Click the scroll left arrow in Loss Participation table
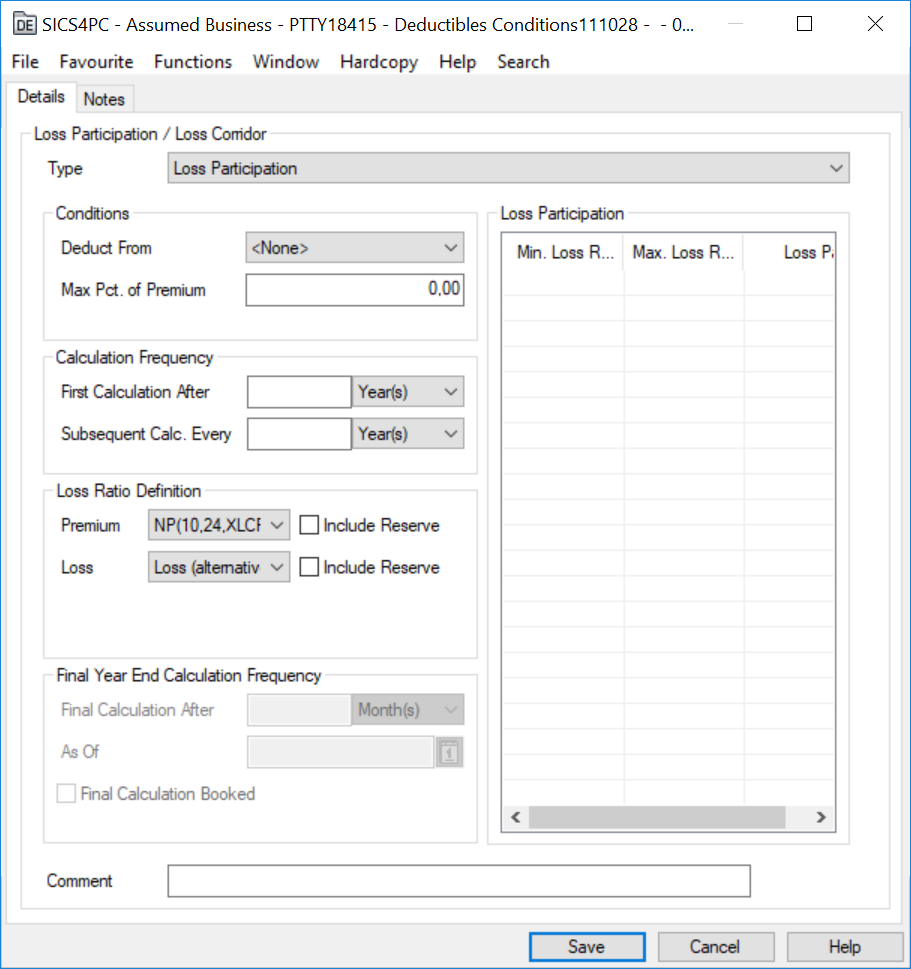The width and height of the screenshot is (911, 969). point(516,818)
